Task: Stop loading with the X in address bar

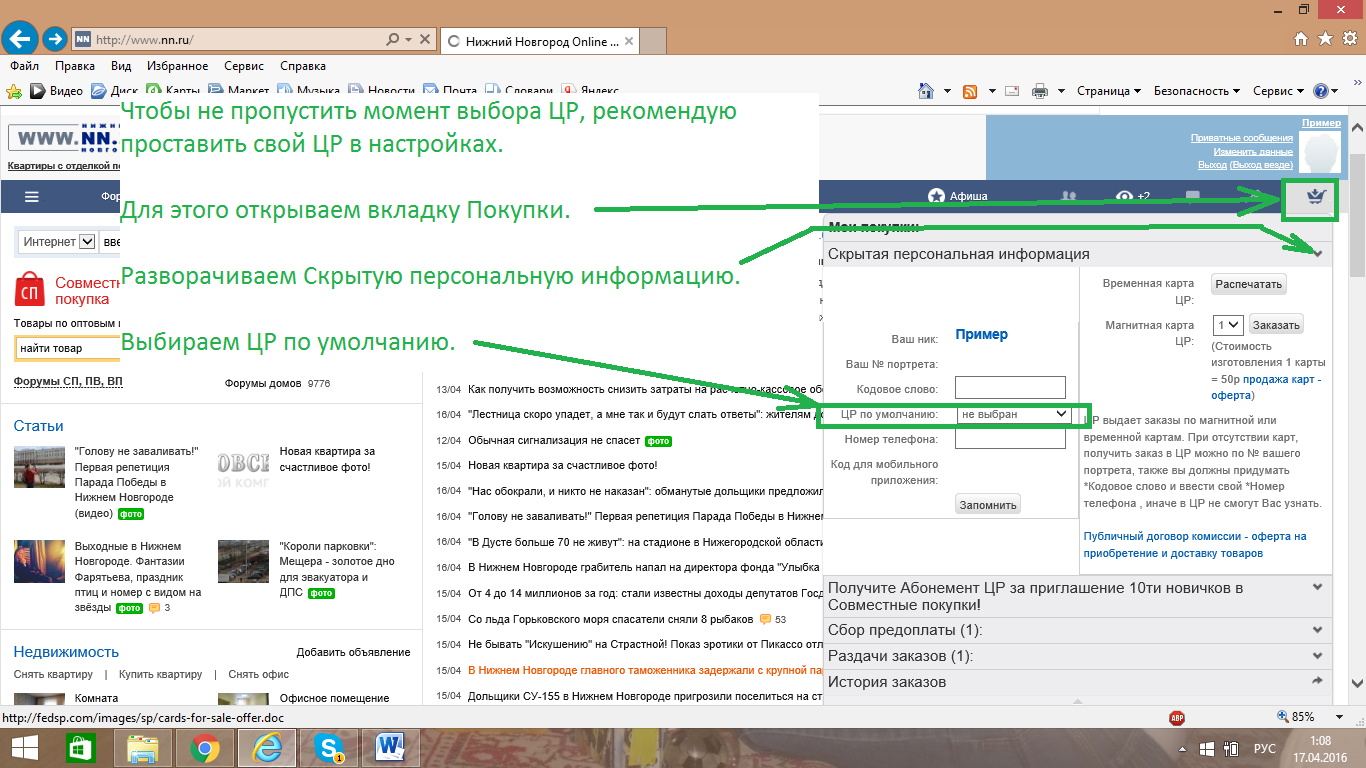Action: pyautogui.click(x=425, y=40)
